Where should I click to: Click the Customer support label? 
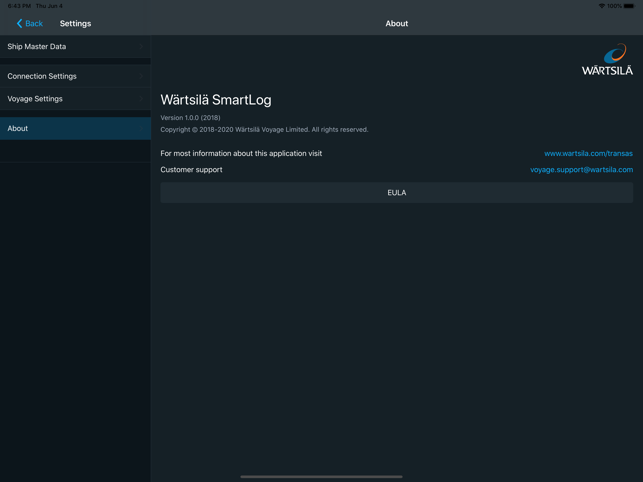(191, 170)
